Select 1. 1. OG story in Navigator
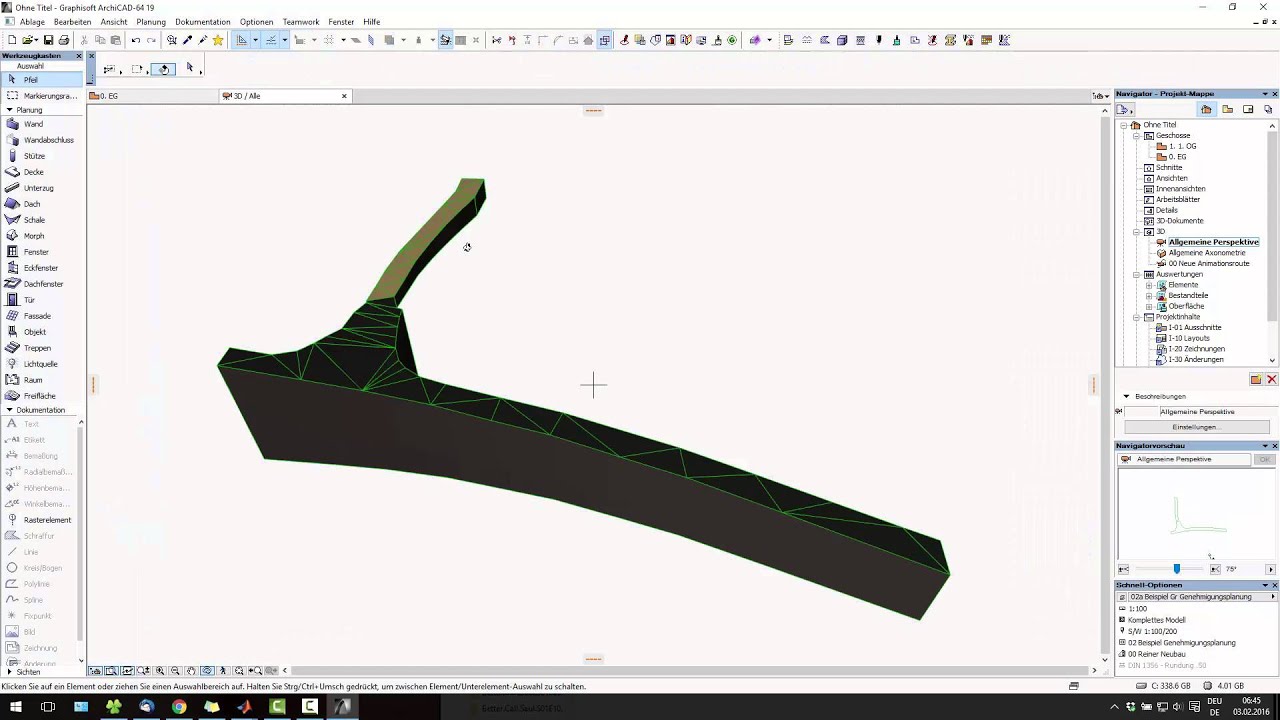The image size is (1280, 720). pyautogui.click(x=1182, y=147)
